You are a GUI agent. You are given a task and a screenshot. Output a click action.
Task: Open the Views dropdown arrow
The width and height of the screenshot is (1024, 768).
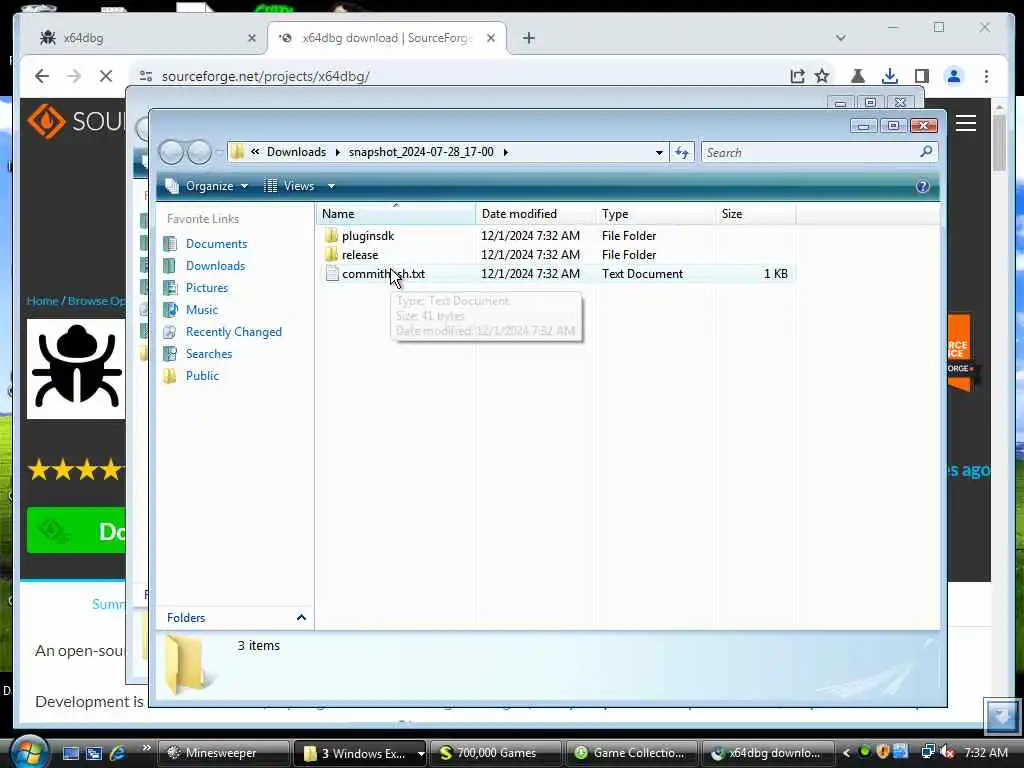[331, 186]
